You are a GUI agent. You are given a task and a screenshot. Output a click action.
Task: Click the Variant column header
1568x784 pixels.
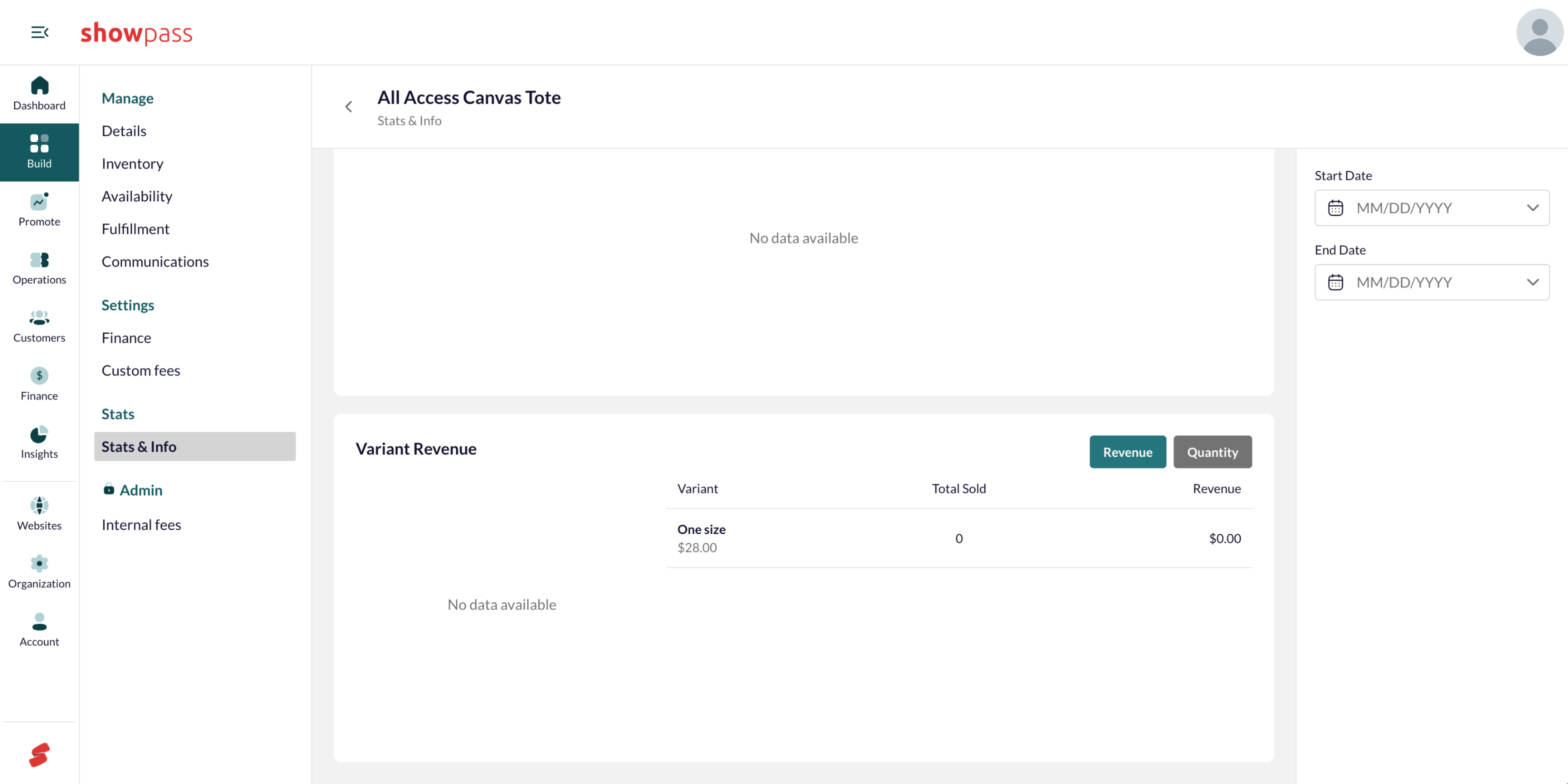click(x=697, y=489)
